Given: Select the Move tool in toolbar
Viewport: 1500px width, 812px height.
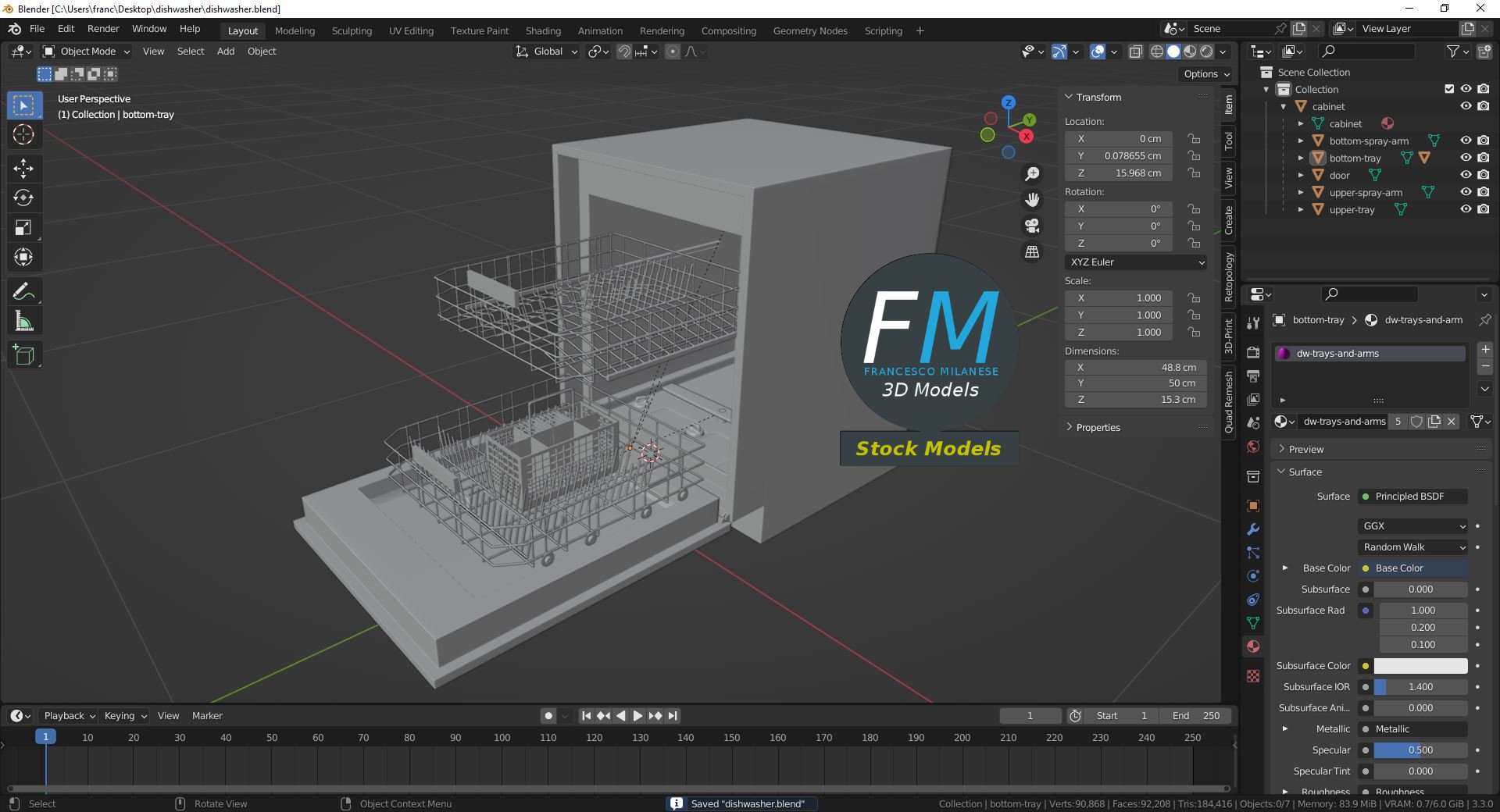Looking at the screenshot, I should pyautogui.click(x=23, y=168).
